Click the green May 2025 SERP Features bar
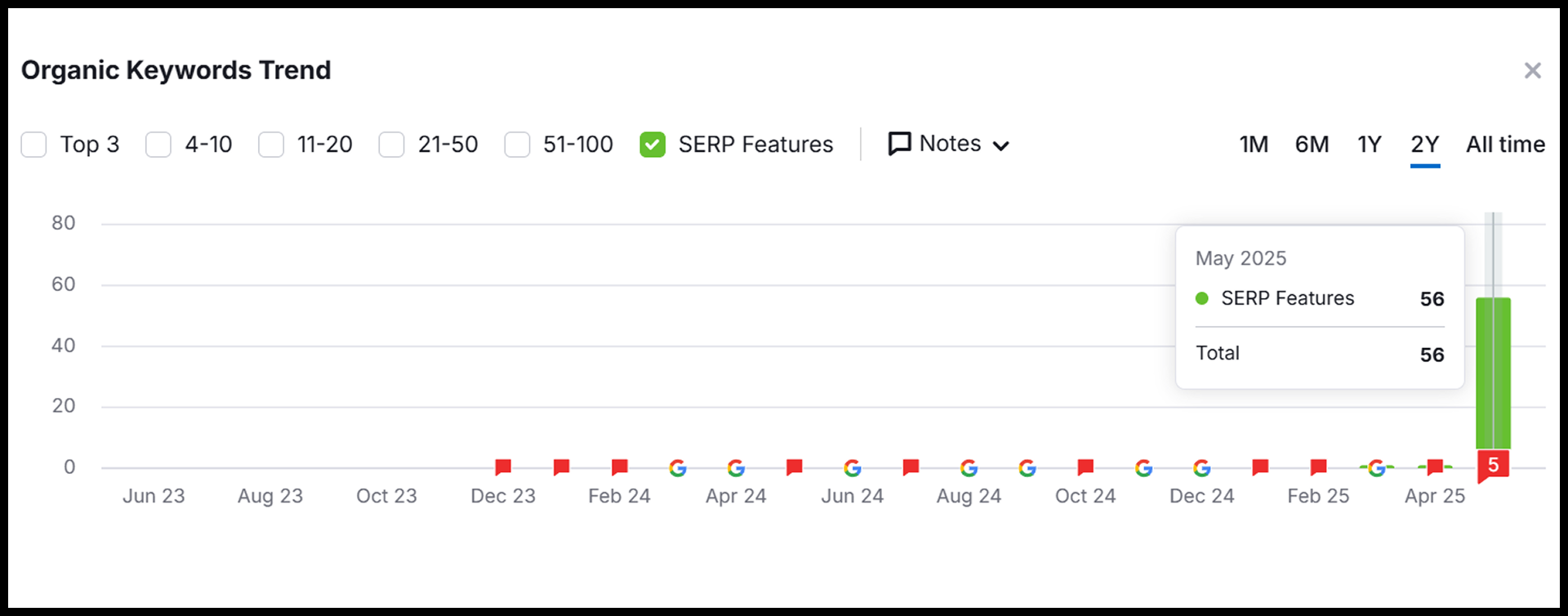The image size is (1568, 616). 1493,373
